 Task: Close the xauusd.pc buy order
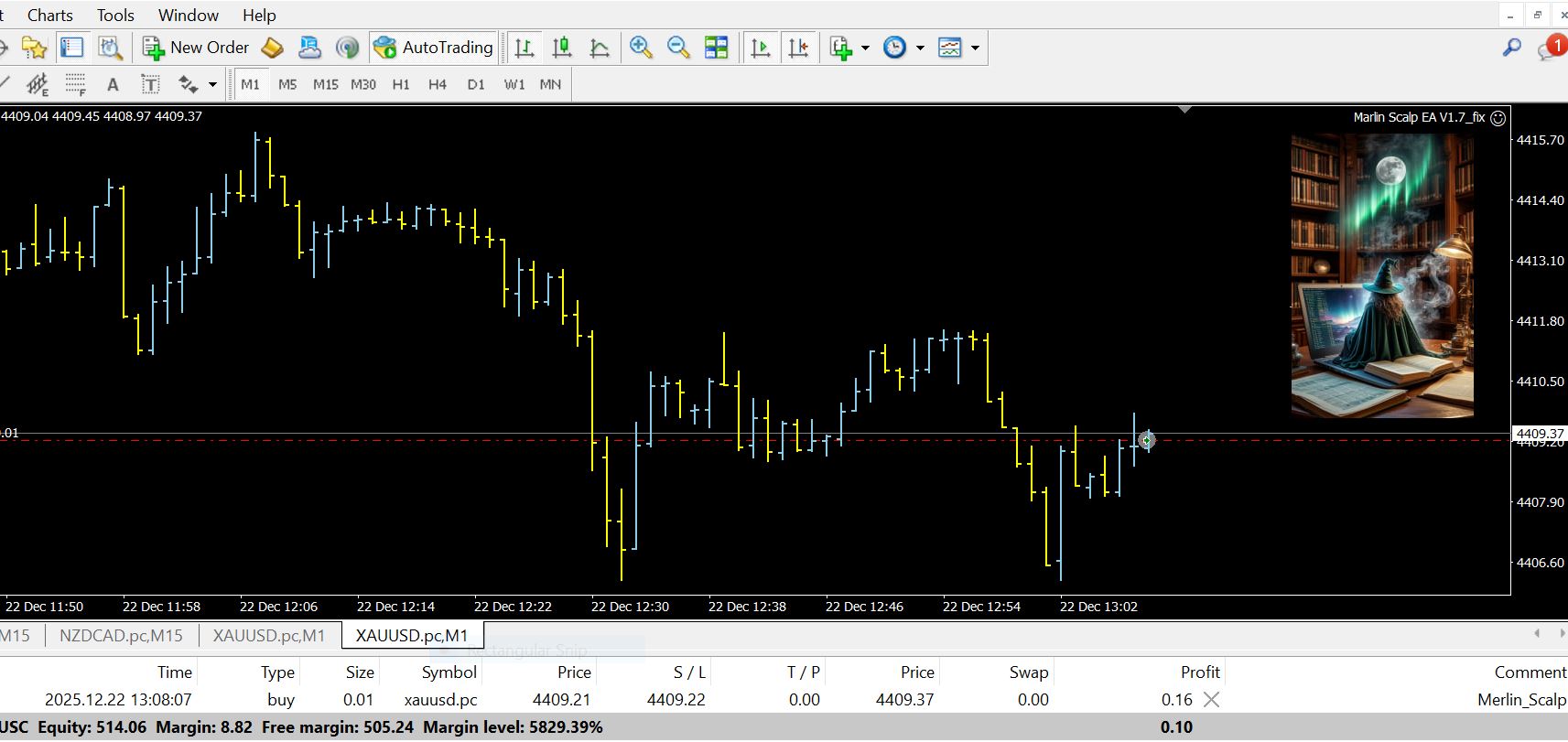click(x=1211, y=700)
